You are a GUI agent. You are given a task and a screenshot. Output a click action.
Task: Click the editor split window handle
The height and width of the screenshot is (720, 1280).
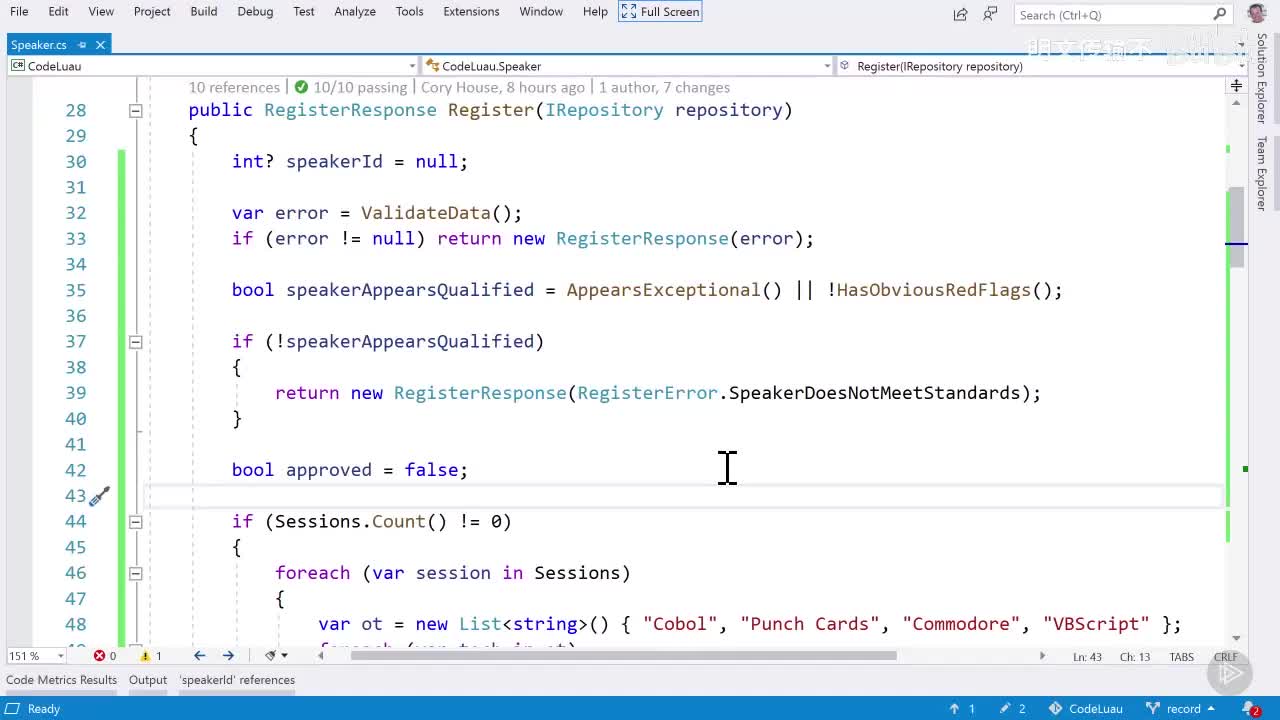(1236, 86)
